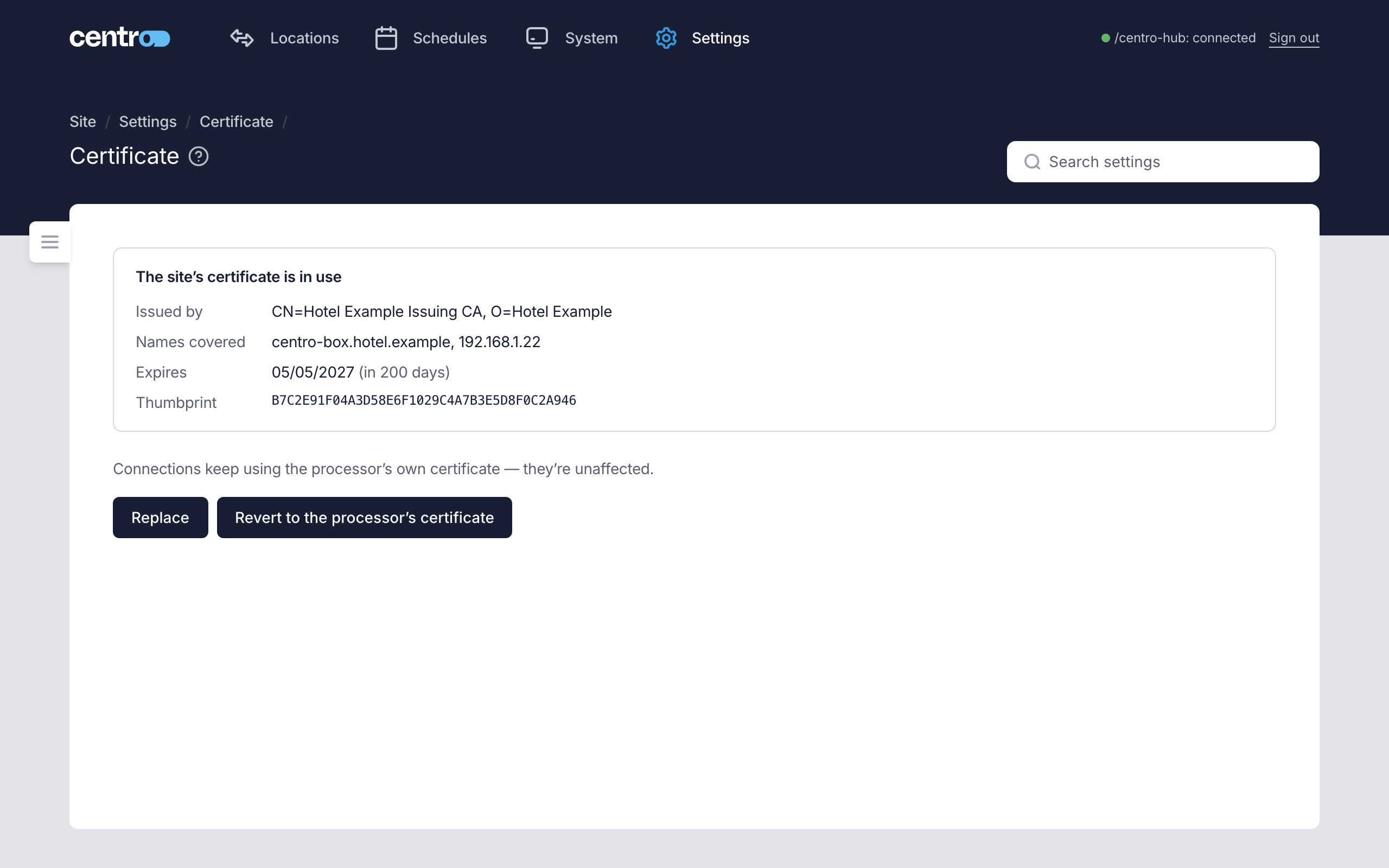The image size is (1389, 868).
Task: Click the green connection status dot
Action: 1105,38
